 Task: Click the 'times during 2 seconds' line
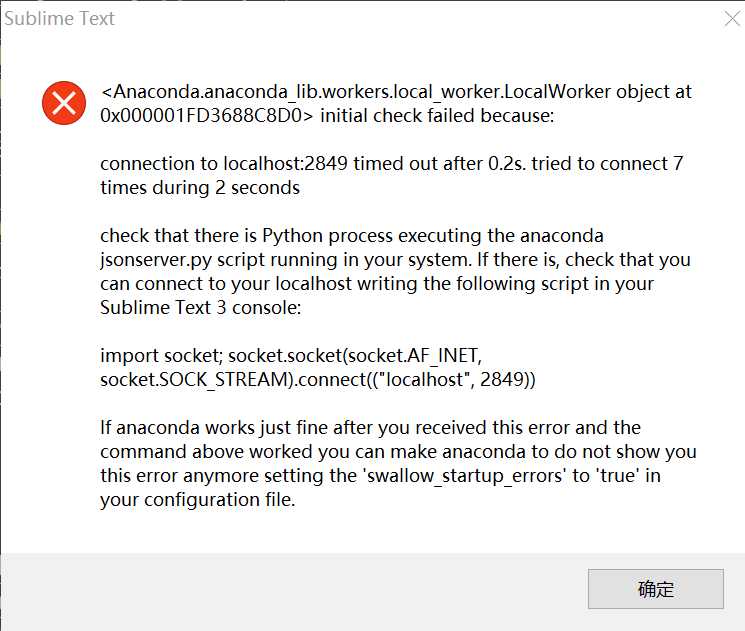(200, 188)
